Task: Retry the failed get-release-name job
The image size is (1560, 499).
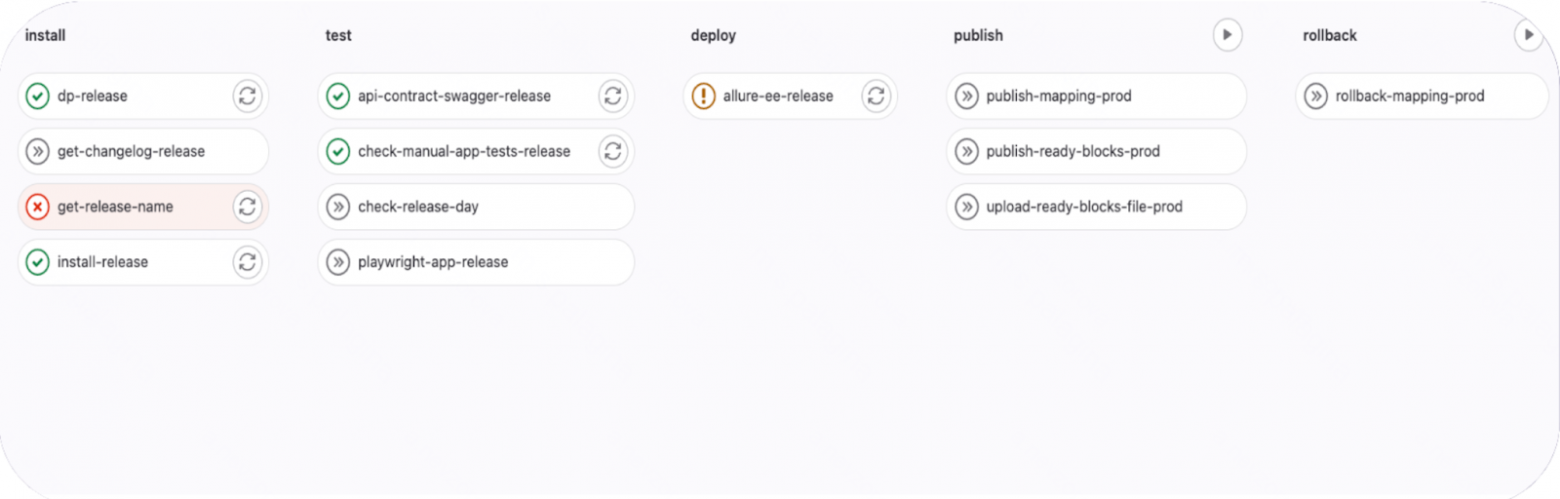Action: click(x=247, y=207)
